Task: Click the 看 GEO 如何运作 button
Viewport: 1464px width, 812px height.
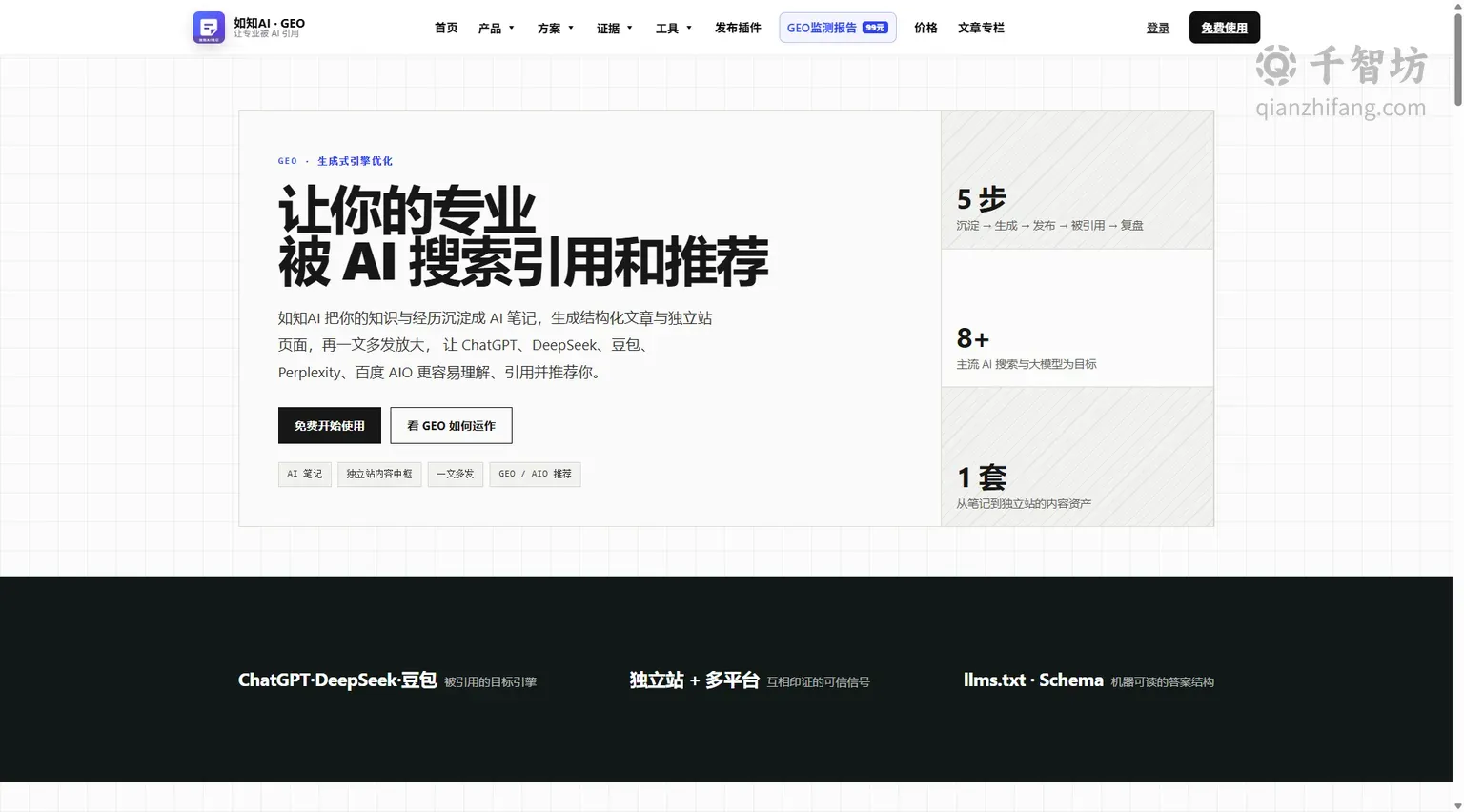Action: coord(451,425)
